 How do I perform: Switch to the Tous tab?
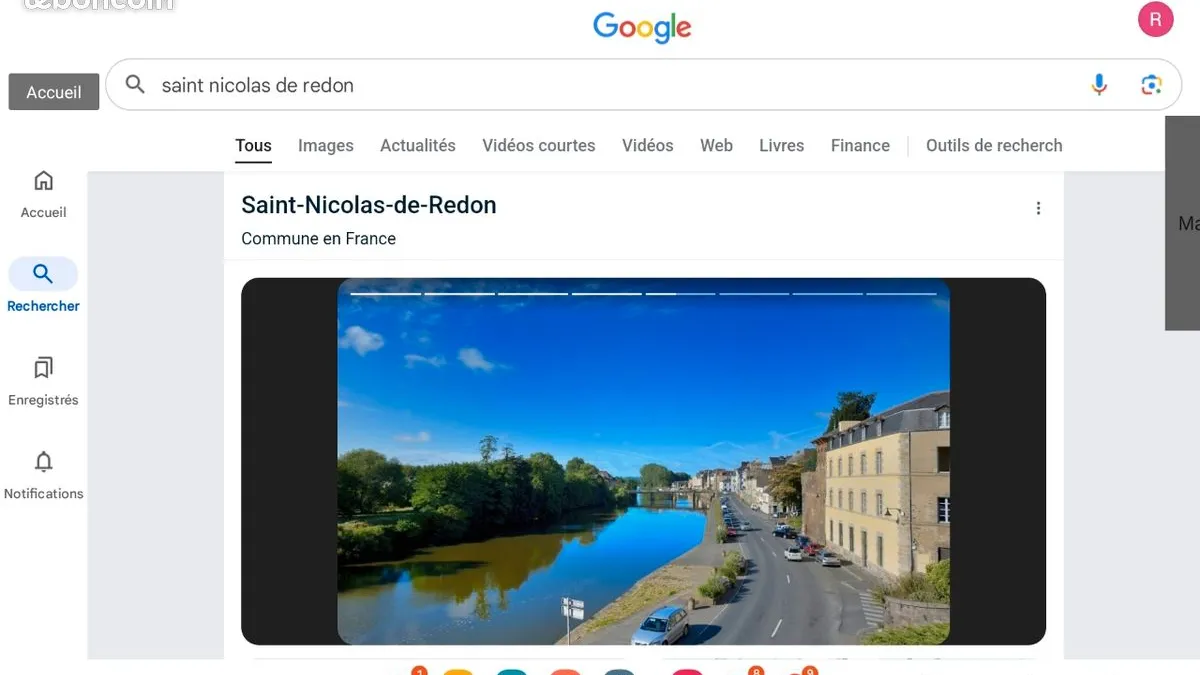click(253, 146)
